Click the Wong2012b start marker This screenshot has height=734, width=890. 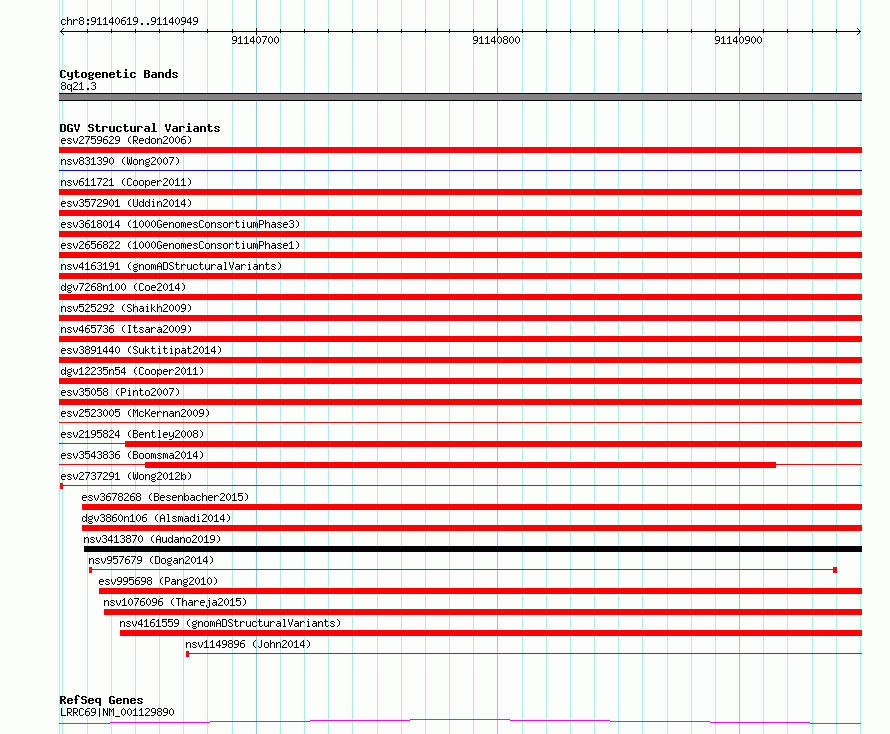coord(61,486)
